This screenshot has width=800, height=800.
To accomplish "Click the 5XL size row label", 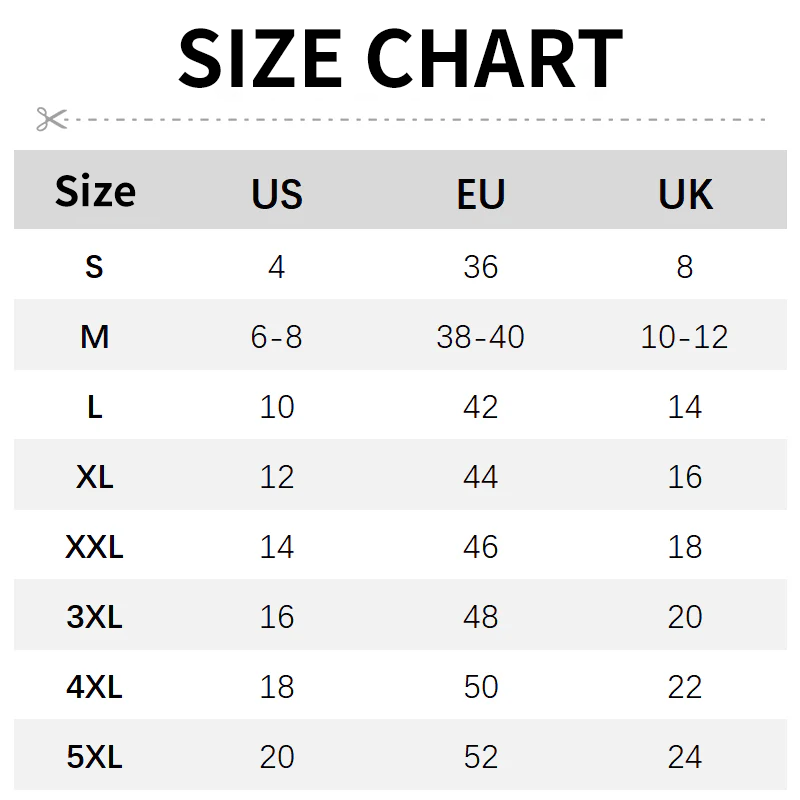I will click(x=94, y=757).
